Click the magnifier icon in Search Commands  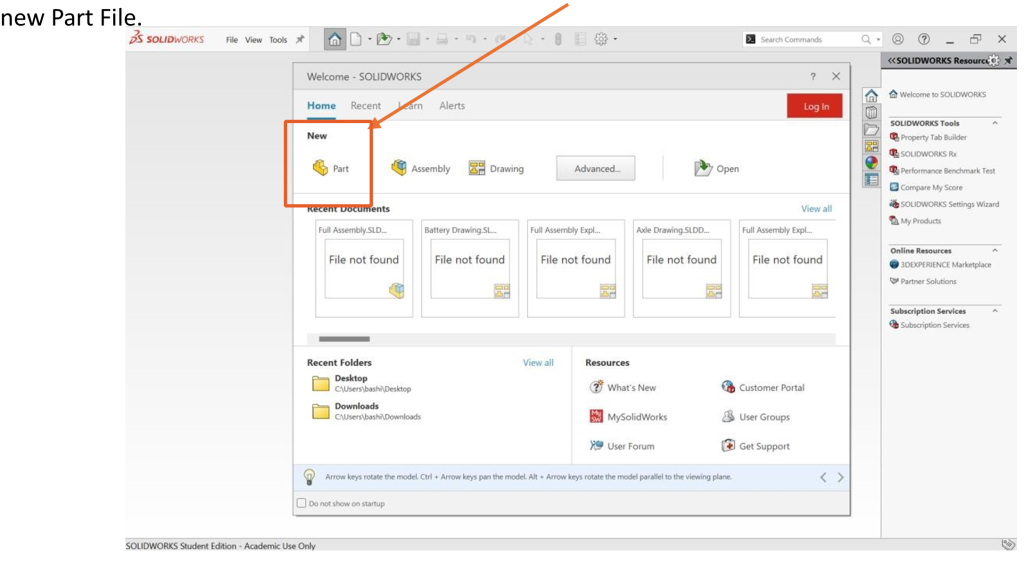point(866,39)
